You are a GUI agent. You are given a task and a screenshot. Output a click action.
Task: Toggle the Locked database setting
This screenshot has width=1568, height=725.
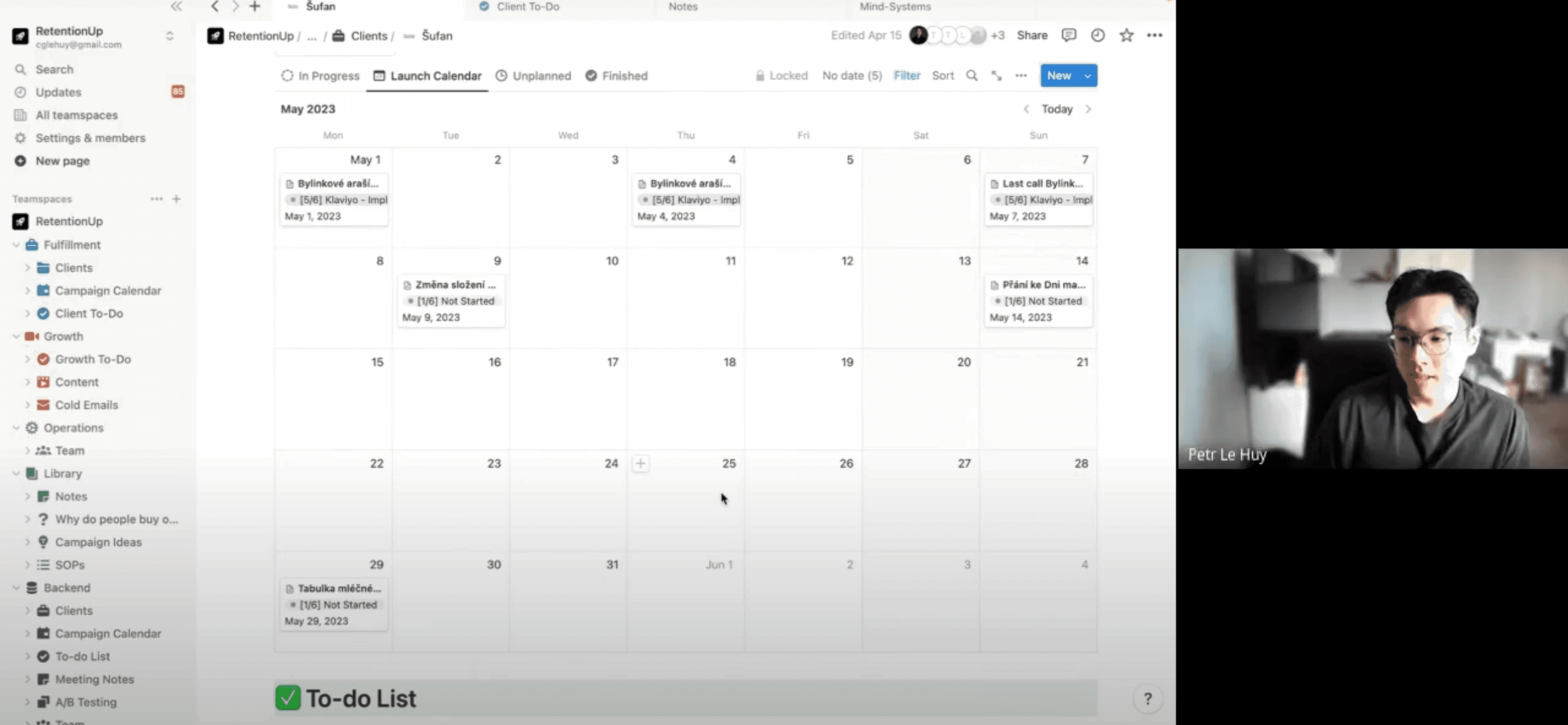click(782, 76)
